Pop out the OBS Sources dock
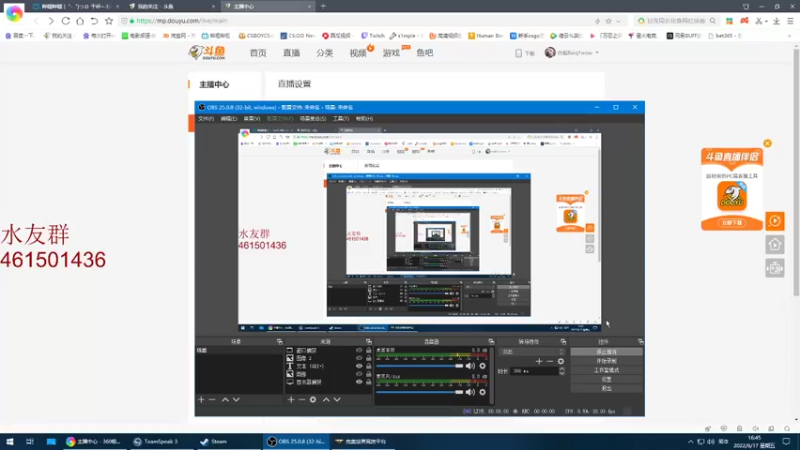This screenshot has height=450, width=800. tap(369, 341)
